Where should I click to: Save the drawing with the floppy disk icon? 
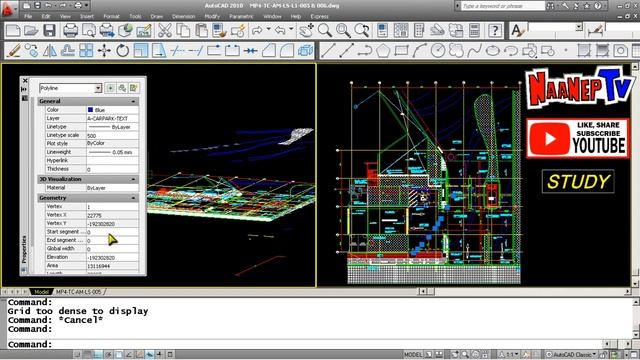pos(49,31)
